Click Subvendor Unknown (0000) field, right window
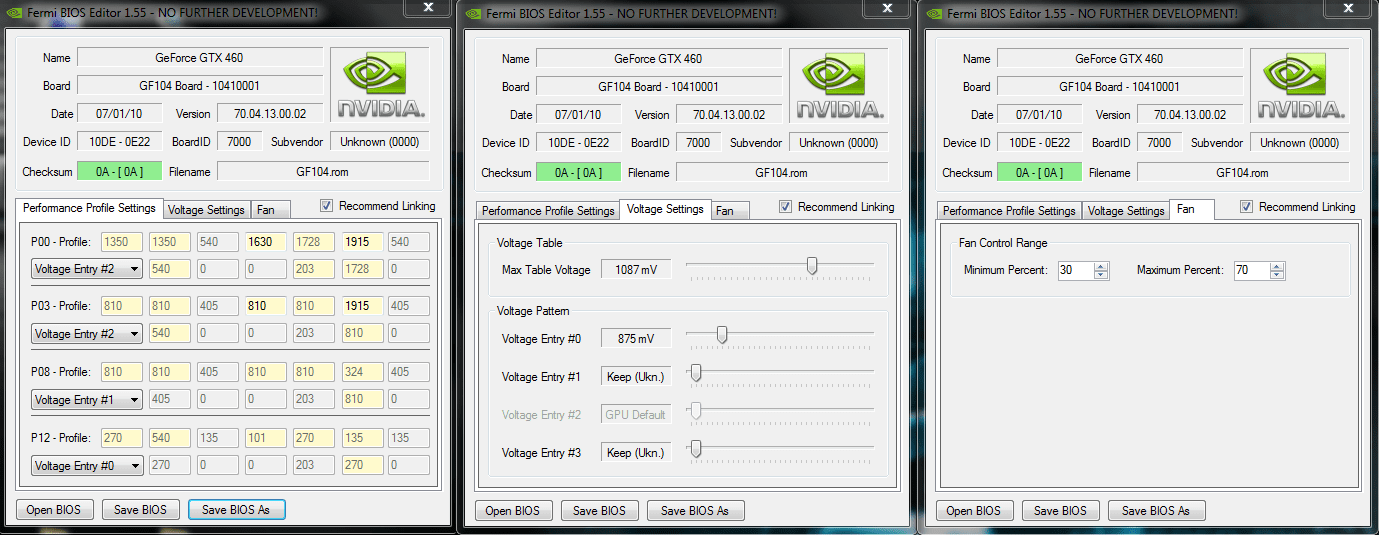 point(1299,142)
